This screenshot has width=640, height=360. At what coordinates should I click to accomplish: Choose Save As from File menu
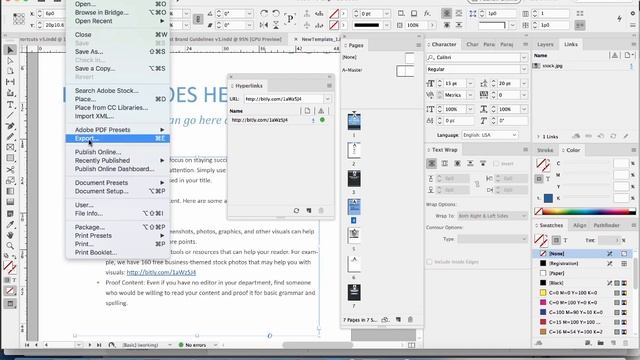pos(118,51)
